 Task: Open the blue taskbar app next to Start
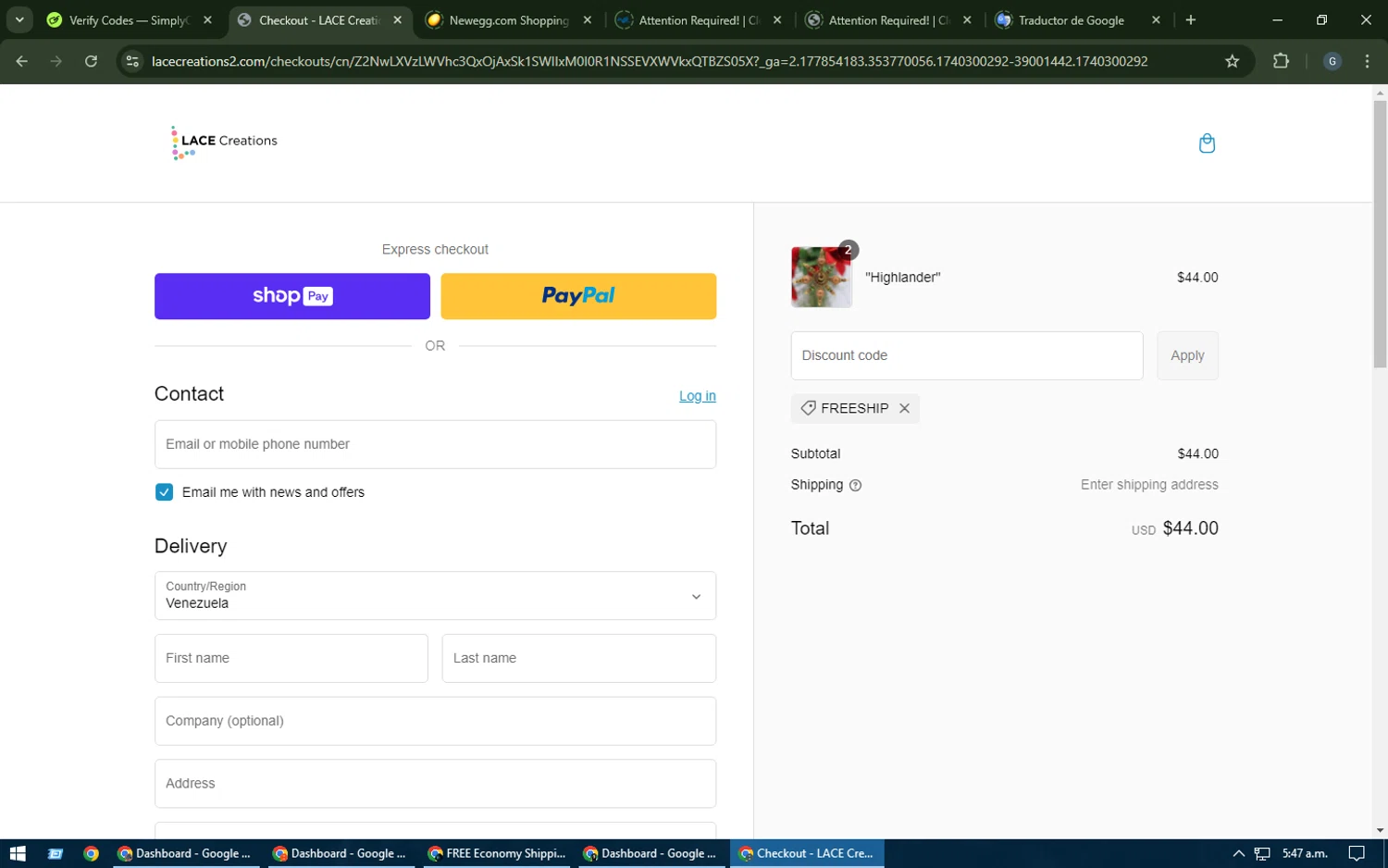pos(55,853)
